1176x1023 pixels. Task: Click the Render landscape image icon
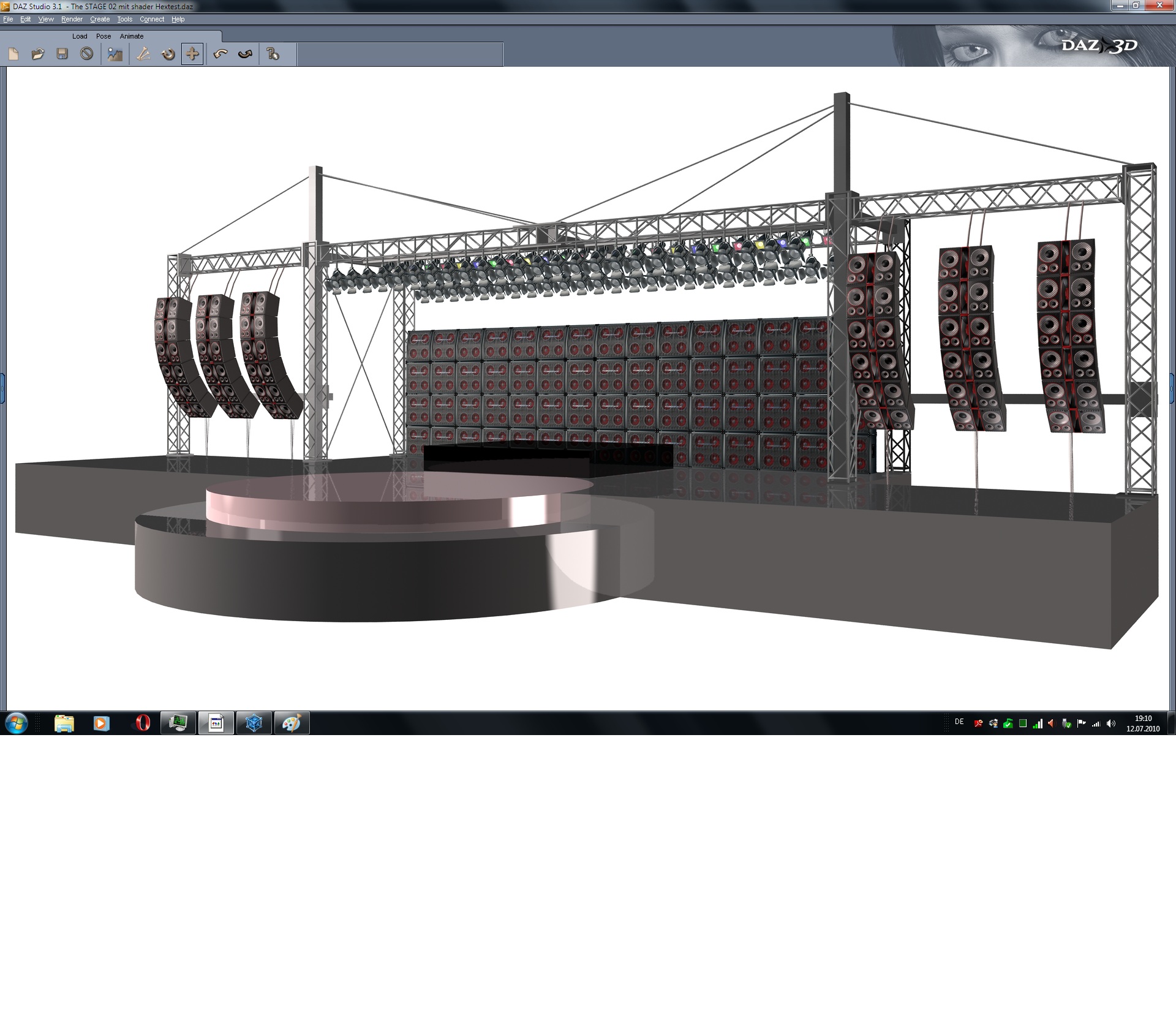115,54
